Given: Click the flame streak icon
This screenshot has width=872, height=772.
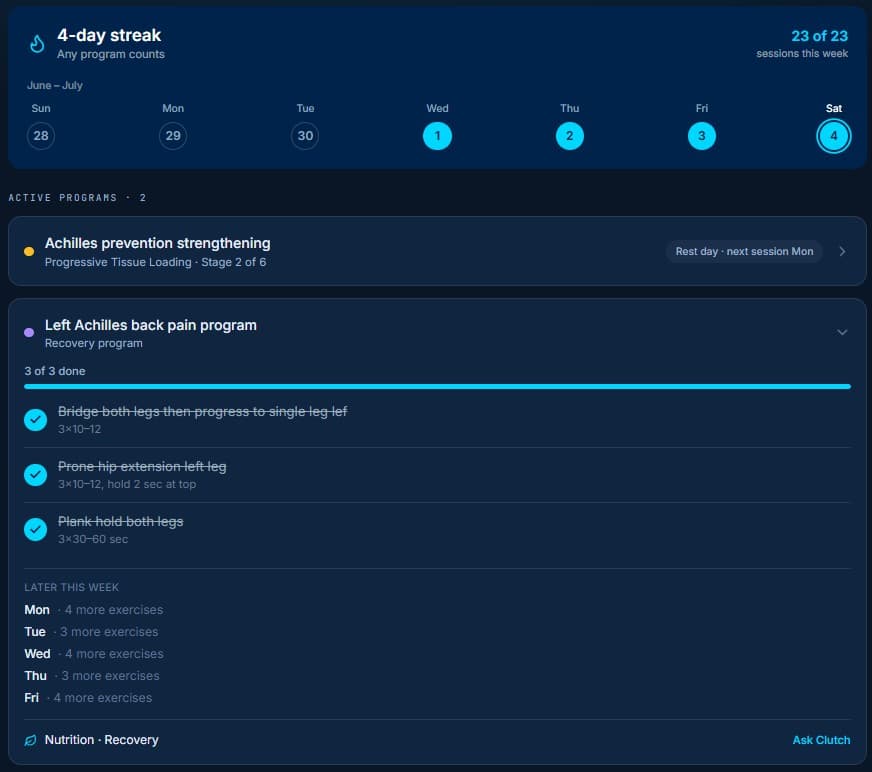Looking at the screenshot, I should click(37, 43).
